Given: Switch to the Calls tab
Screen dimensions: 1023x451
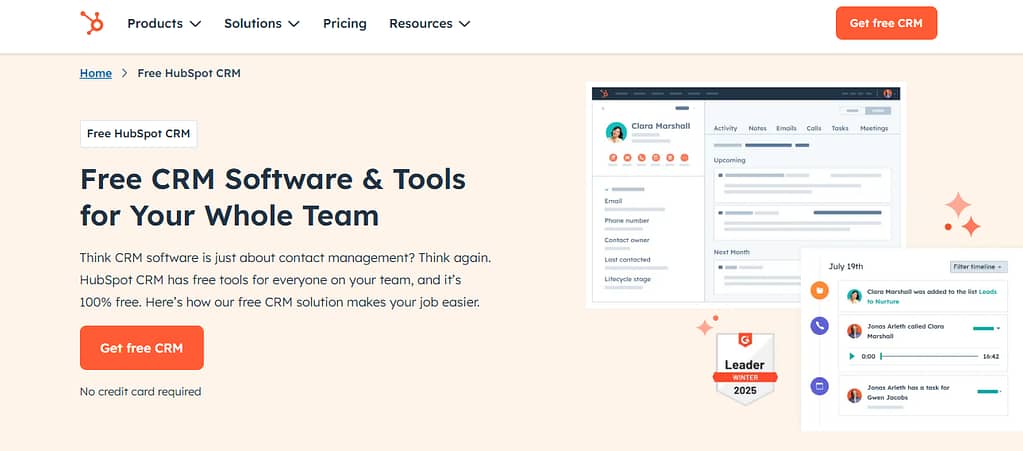Looking at the screenshot, I should click(x=814, y=128).
